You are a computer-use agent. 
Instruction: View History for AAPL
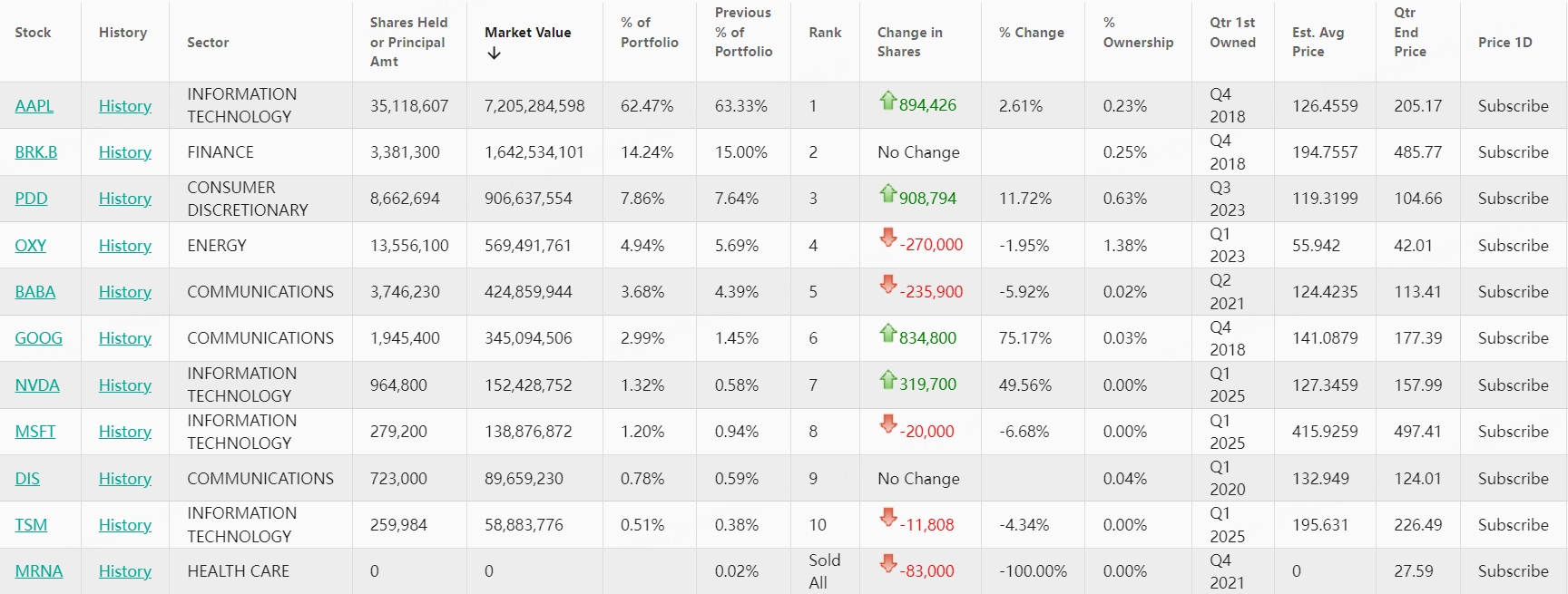coord(125,106)
